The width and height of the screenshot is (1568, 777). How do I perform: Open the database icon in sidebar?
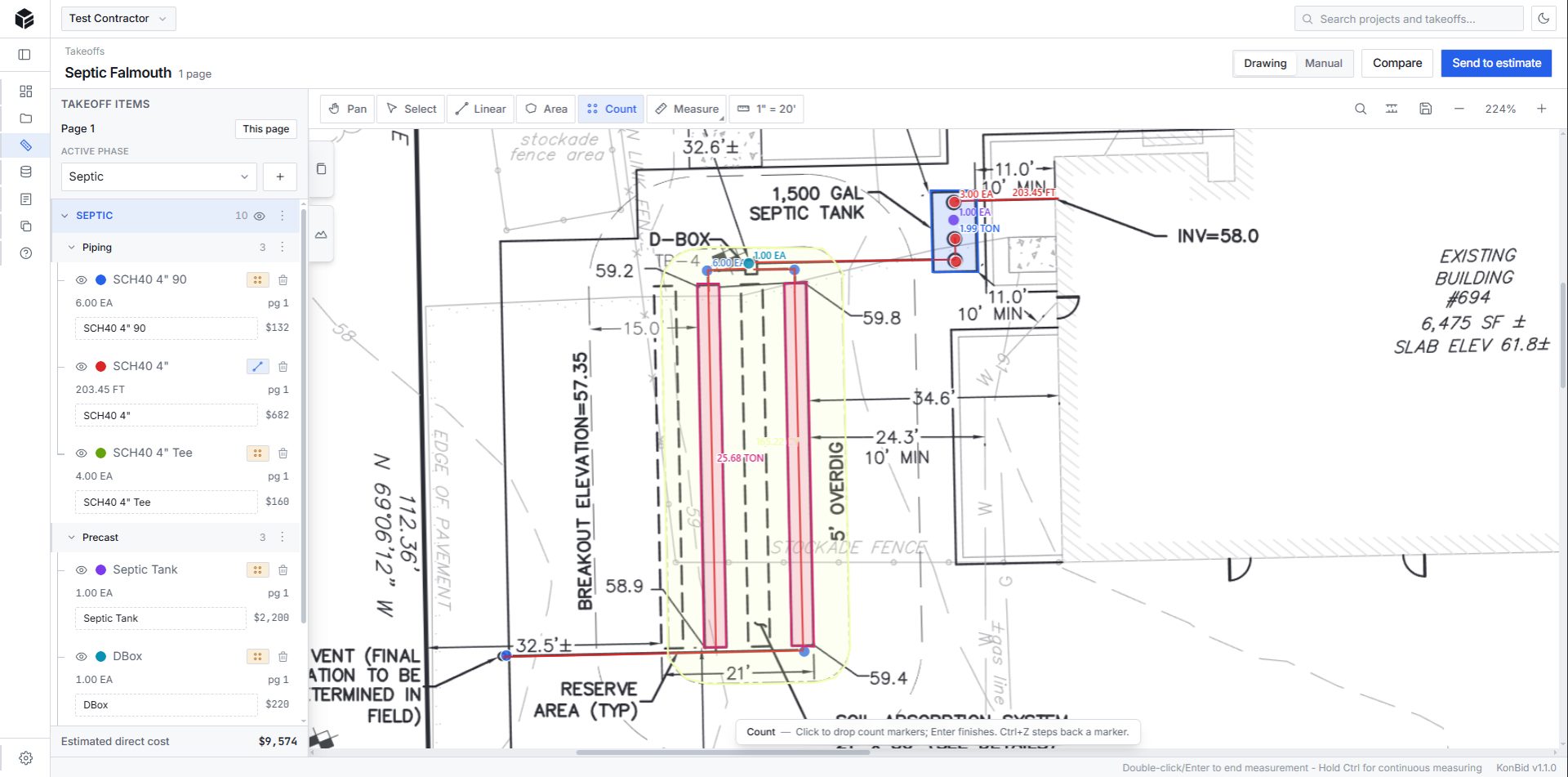tap(25, 172)
